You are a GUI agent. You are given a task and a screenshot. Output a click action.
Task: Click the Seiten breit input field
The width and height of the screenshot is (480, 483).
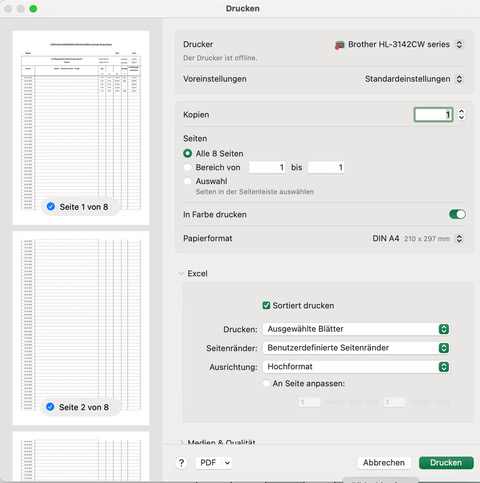pyautogui.click(x=309, y=402)
